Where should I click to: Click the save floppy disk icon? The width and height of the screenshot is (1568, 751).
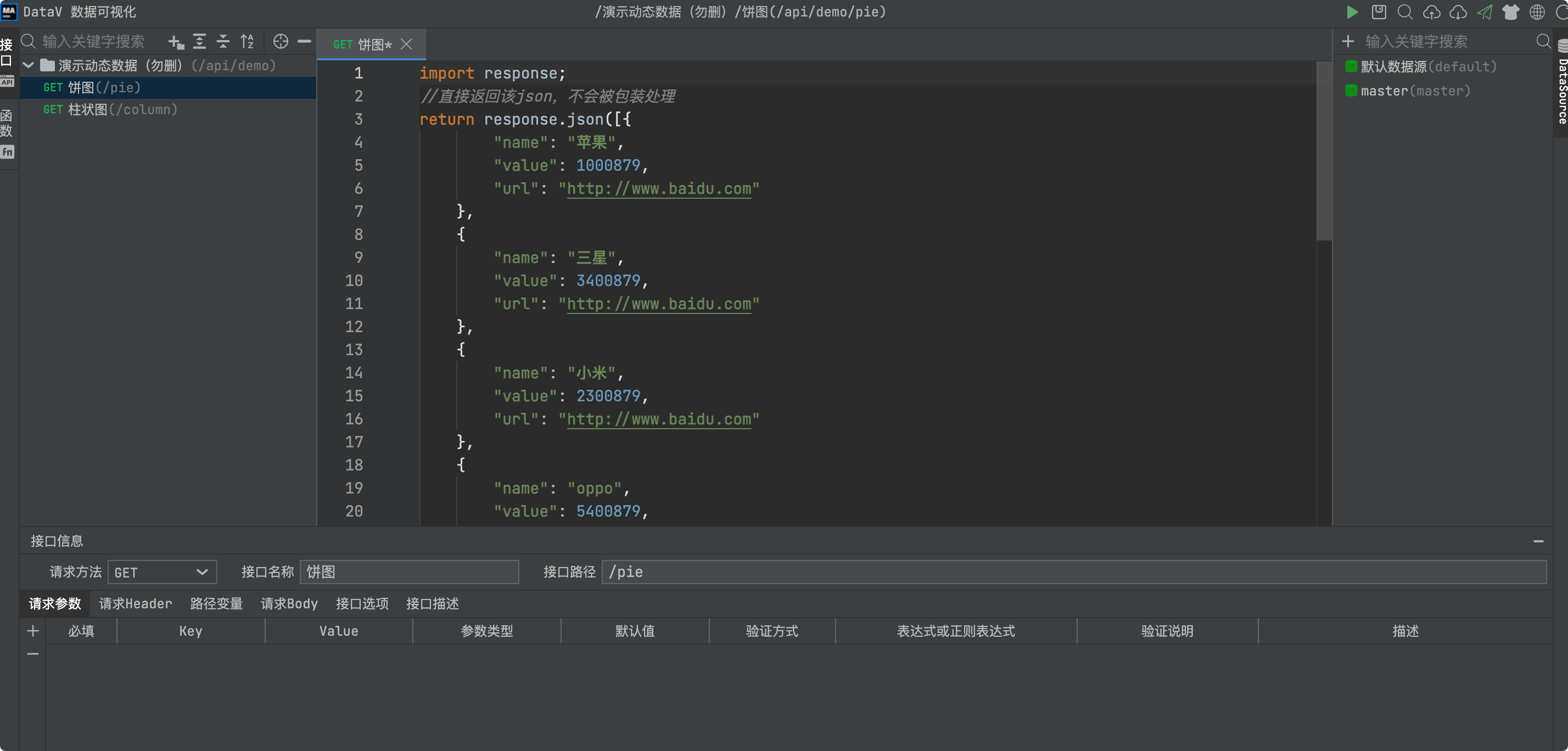[1378, 12]
